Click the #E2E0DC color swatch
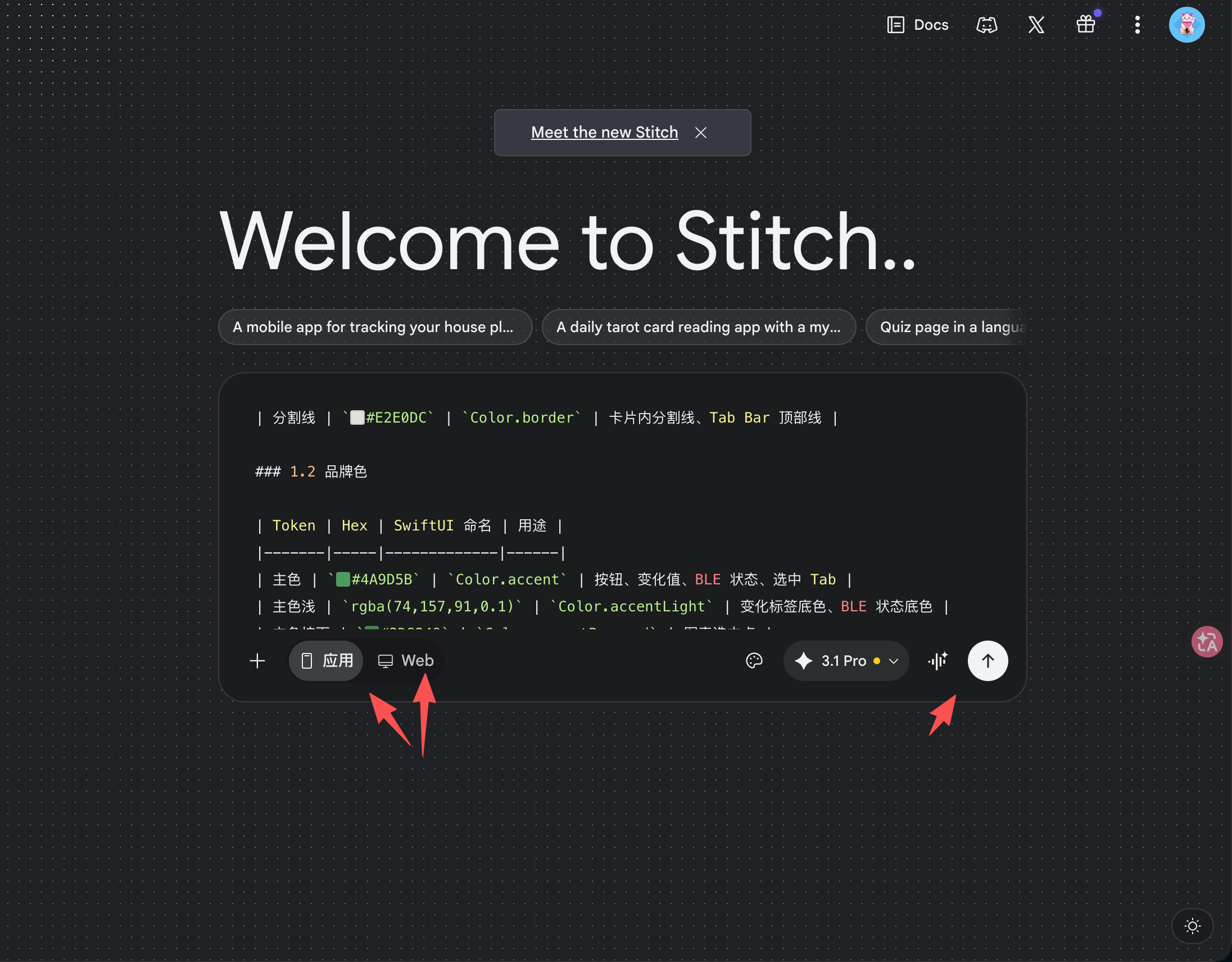Image resolution: width=1232 pixels, height=962 pixels. [x=357, y=418]
